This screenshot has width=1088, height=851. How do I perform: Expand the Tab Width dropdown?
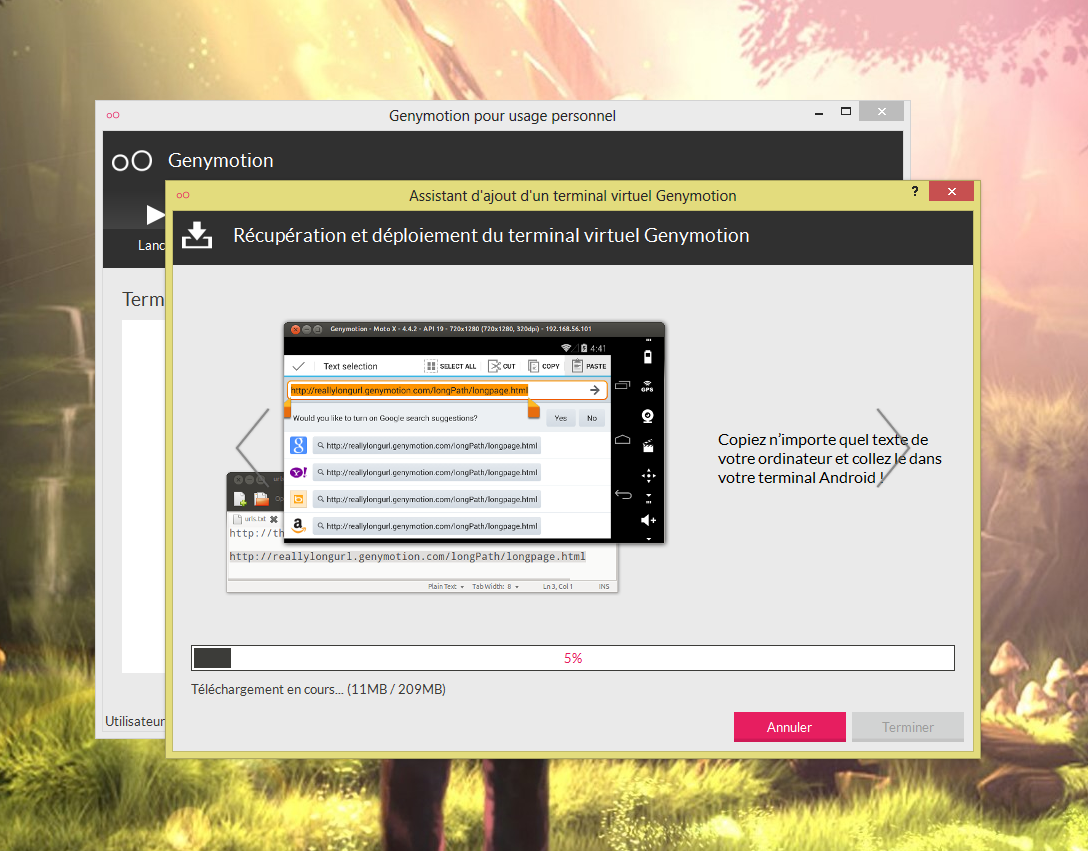(x=495, y=586)
